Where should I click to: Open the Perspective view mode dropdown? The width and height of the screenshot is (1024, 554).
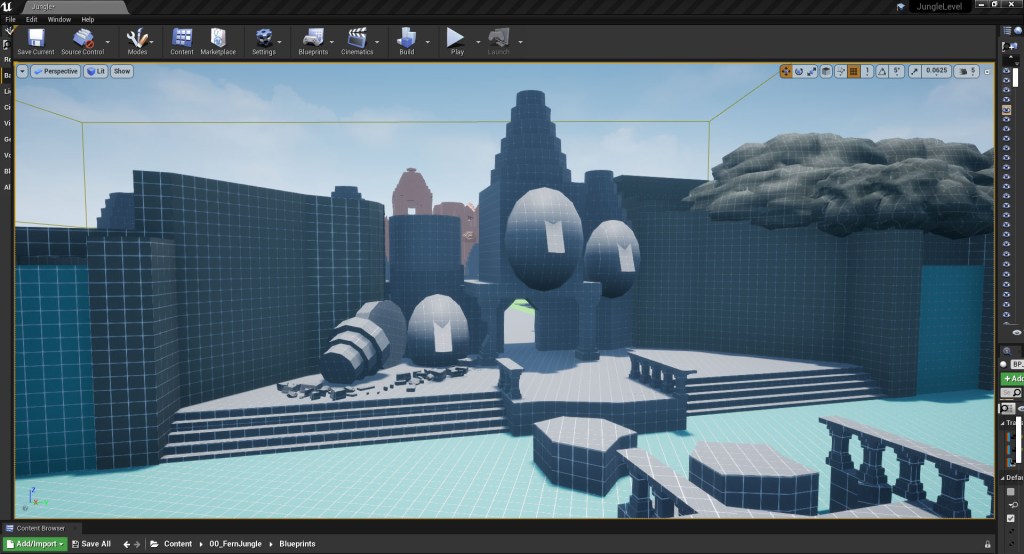pyautogui.click(x=55, y=71)
